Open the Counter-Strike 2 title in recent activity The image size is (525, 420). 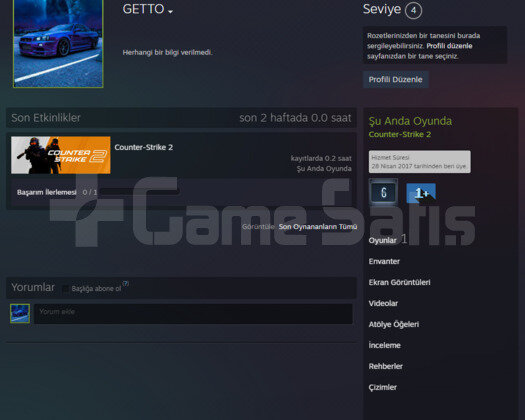point(144,147)
